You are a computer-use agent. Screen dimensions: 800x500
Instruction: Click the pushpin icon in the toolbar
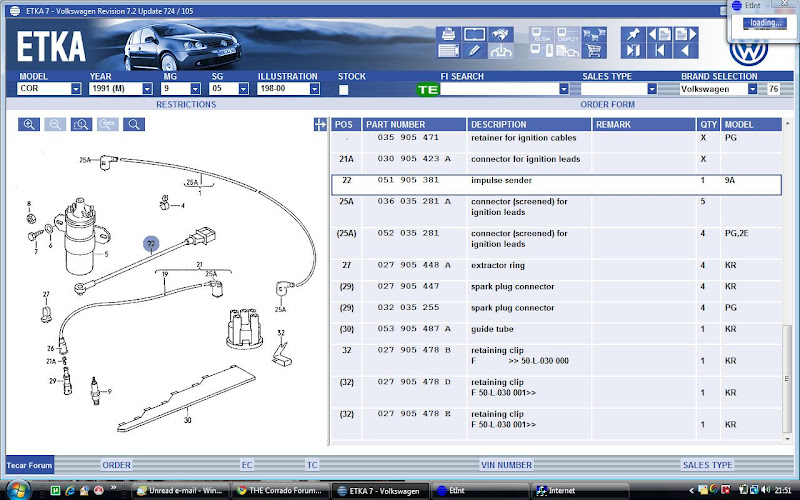click(x=633, y=33)
